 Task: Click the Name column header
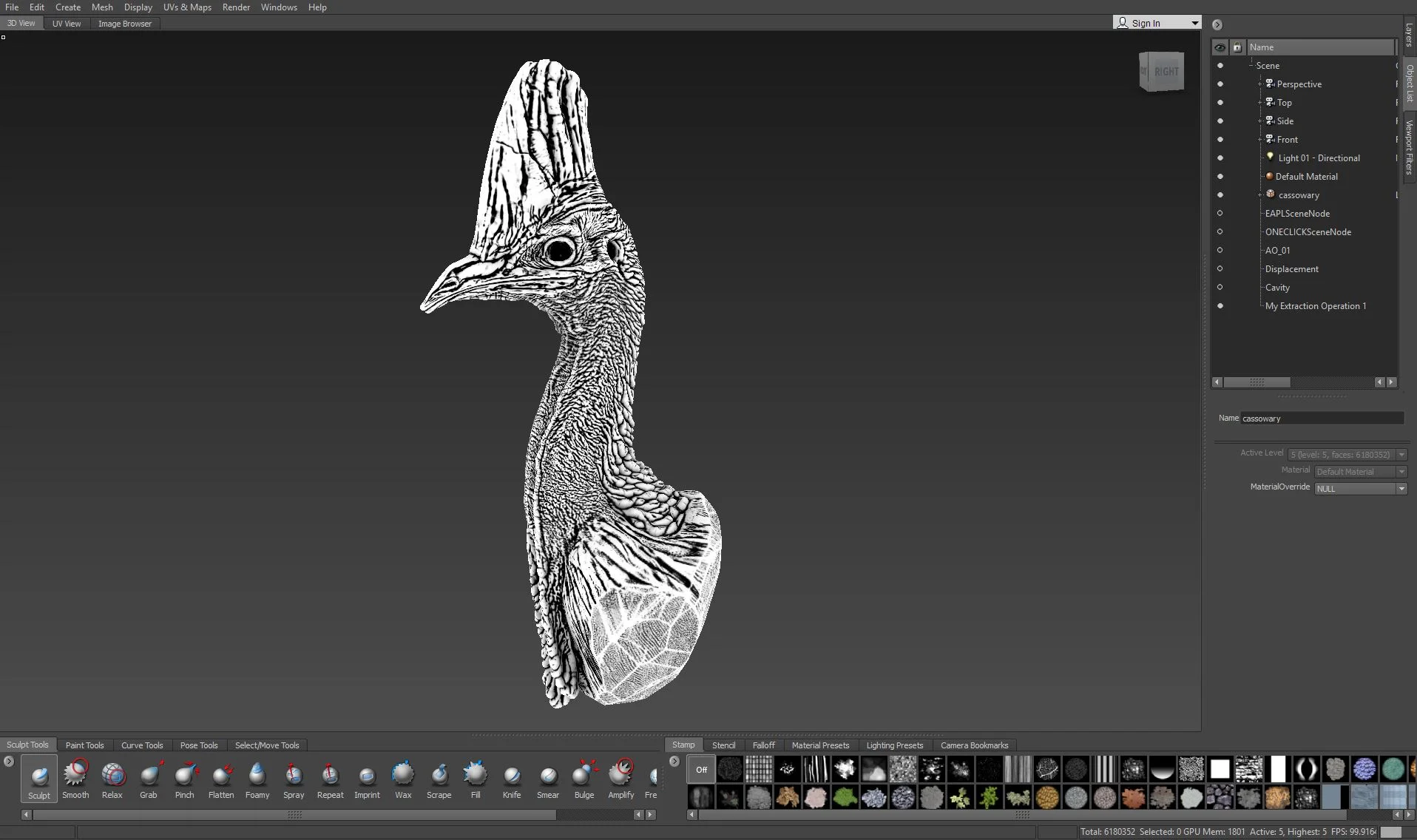point(1319,47)
